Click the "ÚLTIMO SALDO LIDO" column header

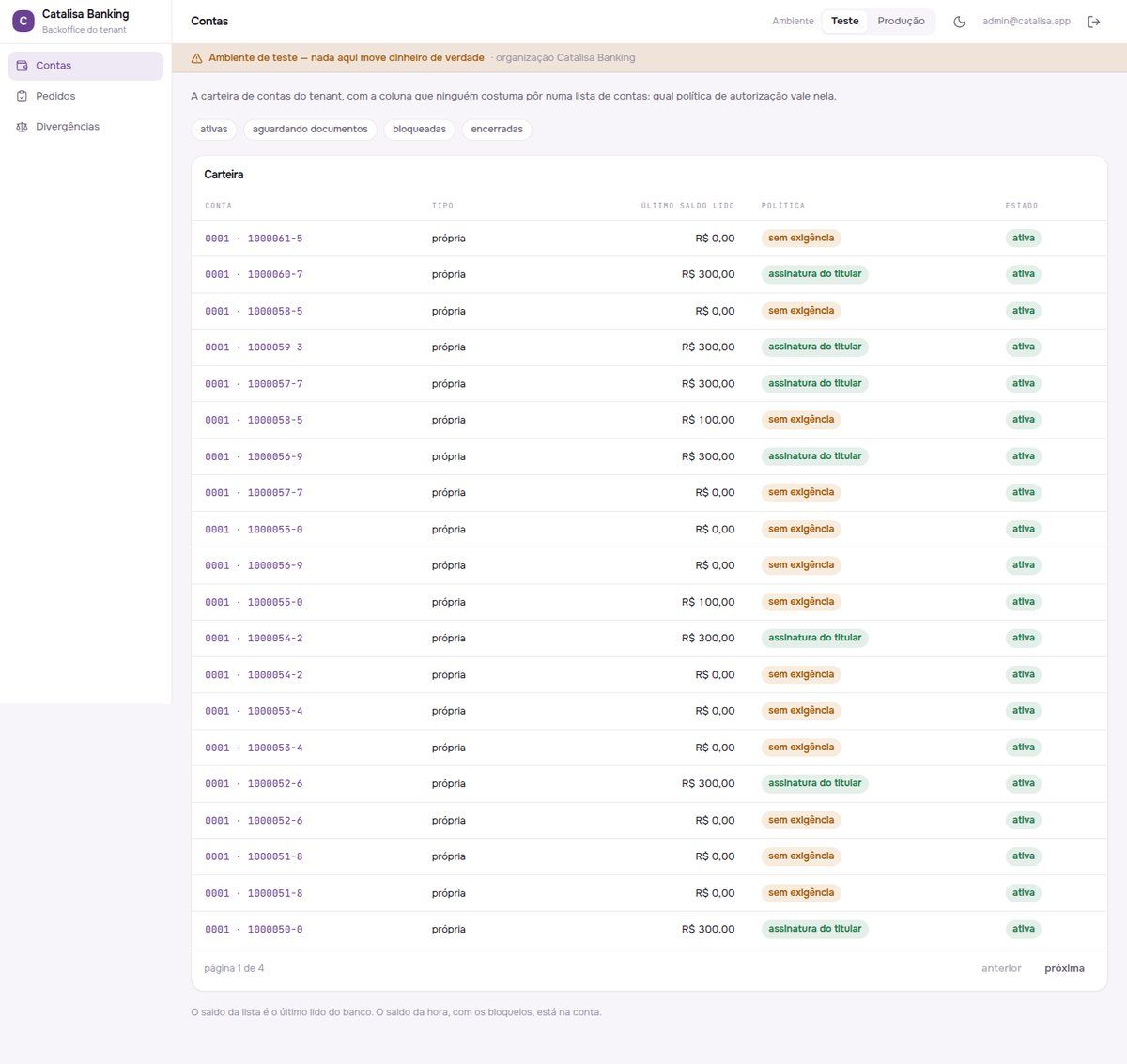pyautogui.click(x=687, y=206)
